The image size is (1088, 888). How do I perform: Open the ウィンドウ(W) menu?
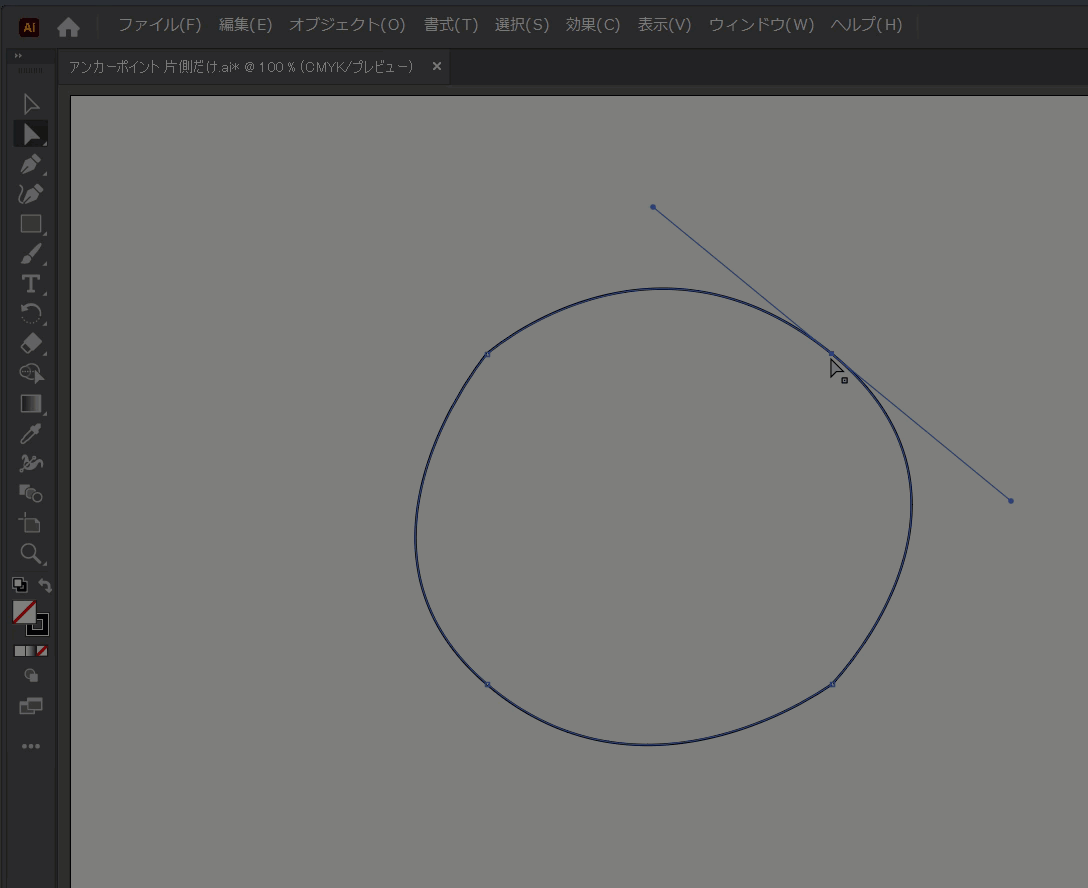click(x=761, y=25)
